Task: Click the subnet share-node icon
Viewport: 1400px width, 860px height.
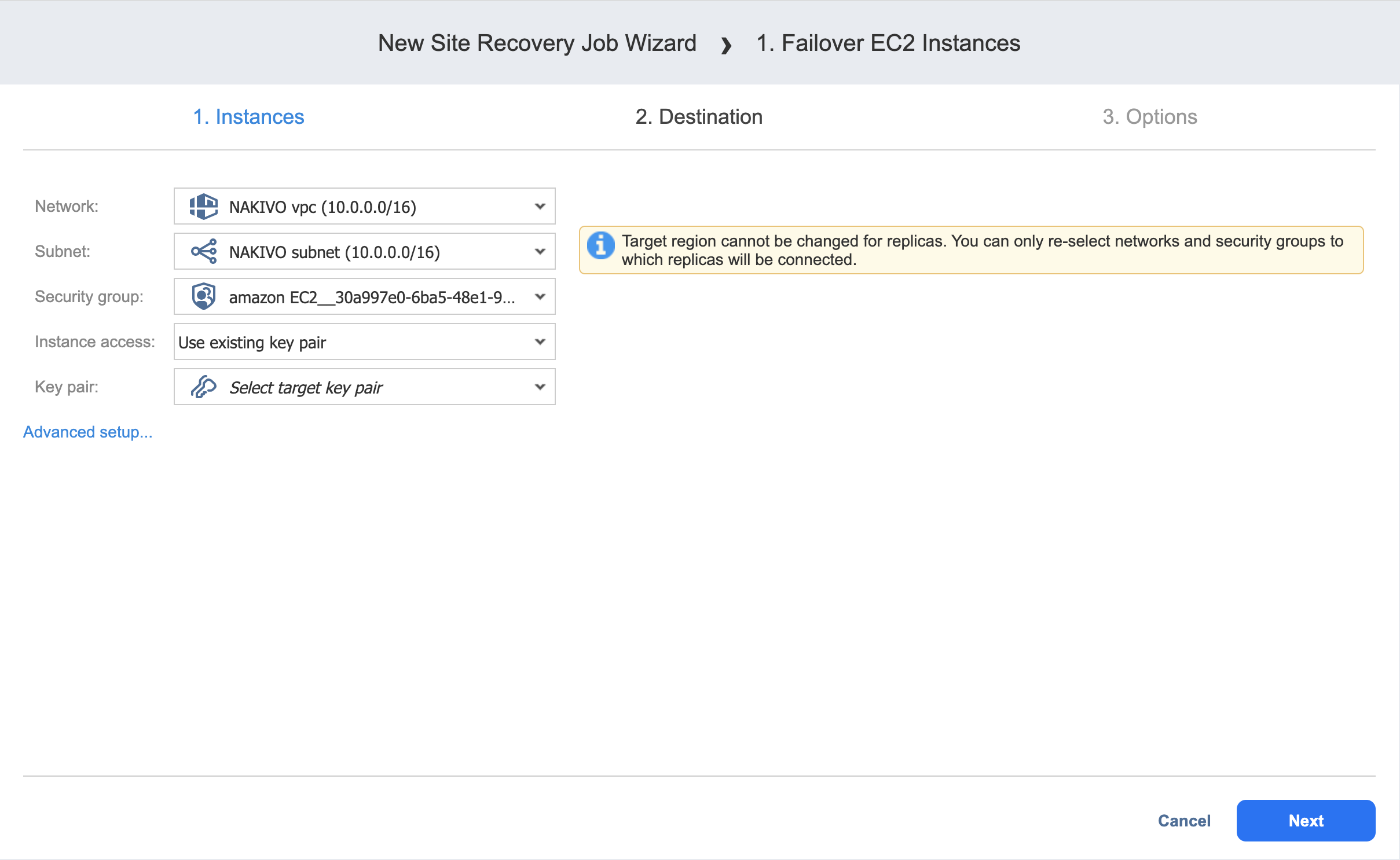Action: [x=203, y=252]
